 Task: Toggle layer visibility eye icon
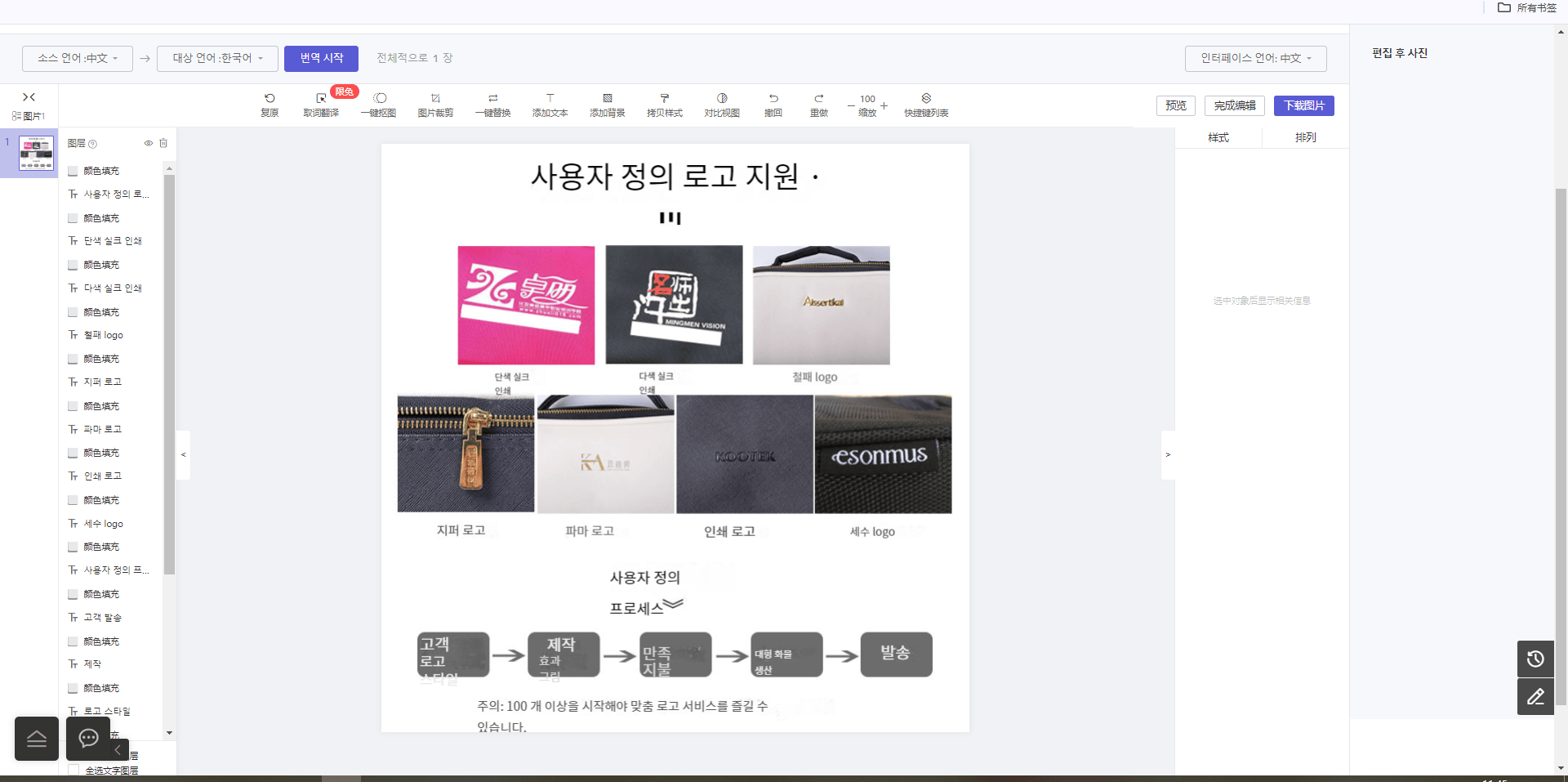point(149,143)
